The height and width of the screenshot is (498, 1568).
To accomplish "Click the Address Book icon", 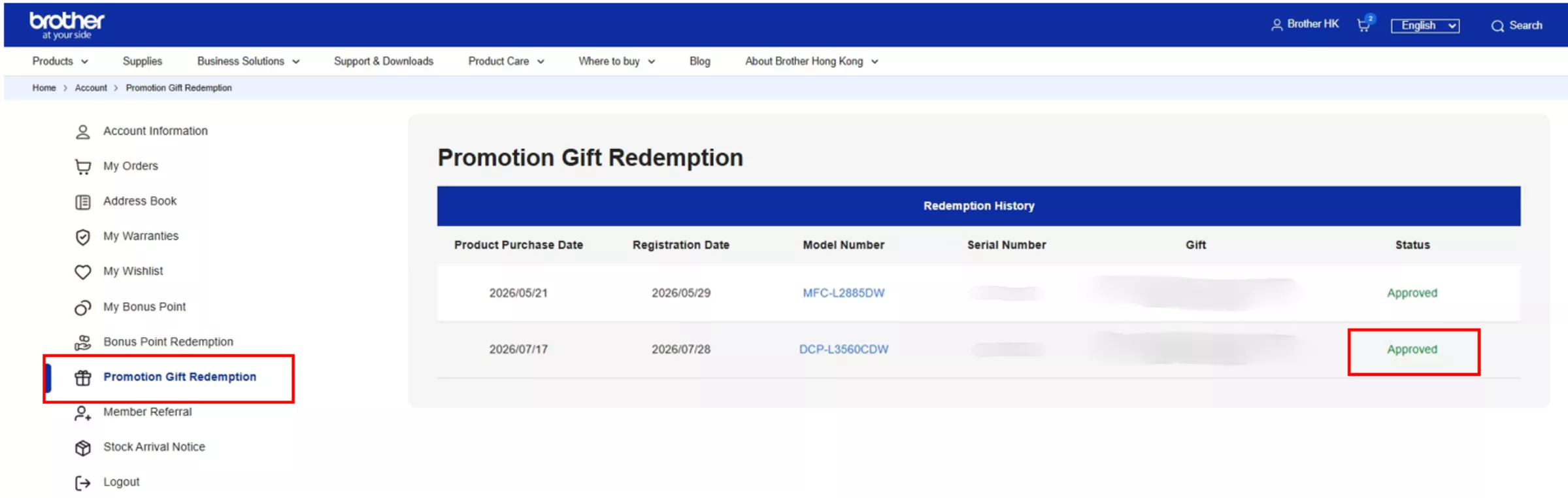I will coord(83,202).
